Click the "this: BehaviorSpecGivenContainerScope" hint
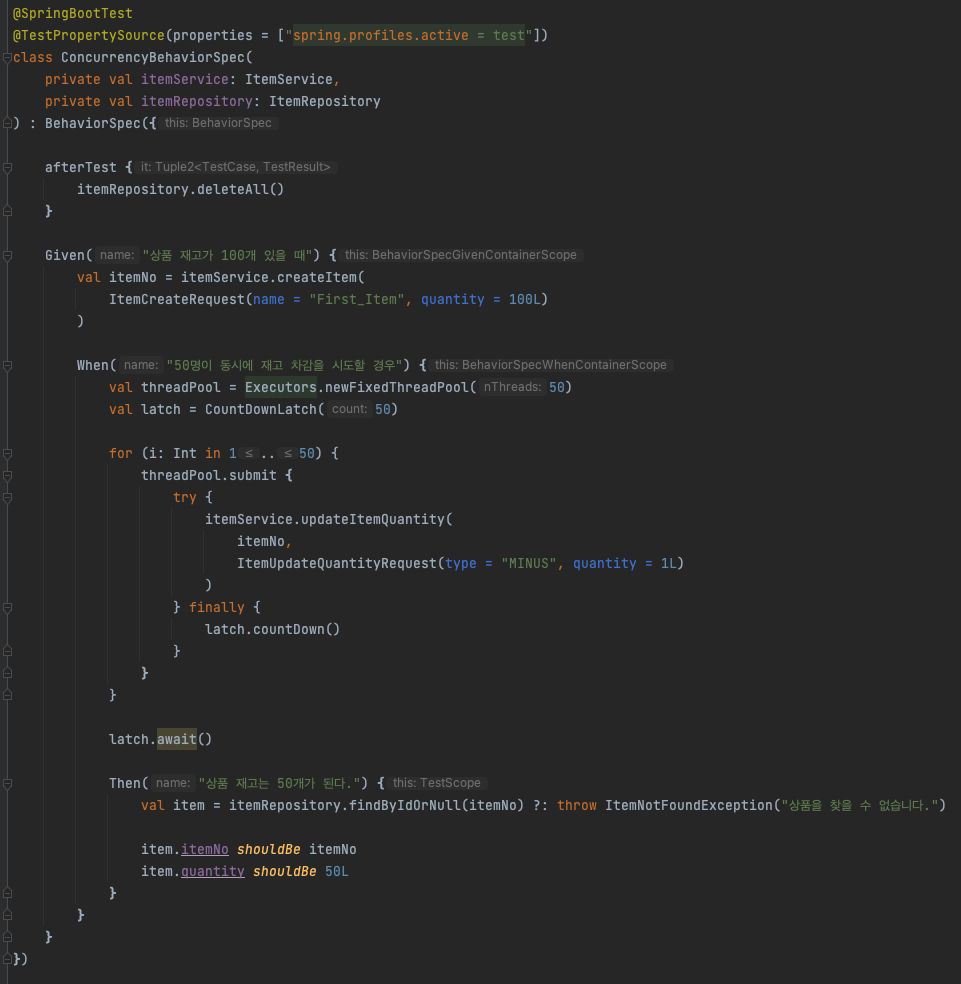 461,255
